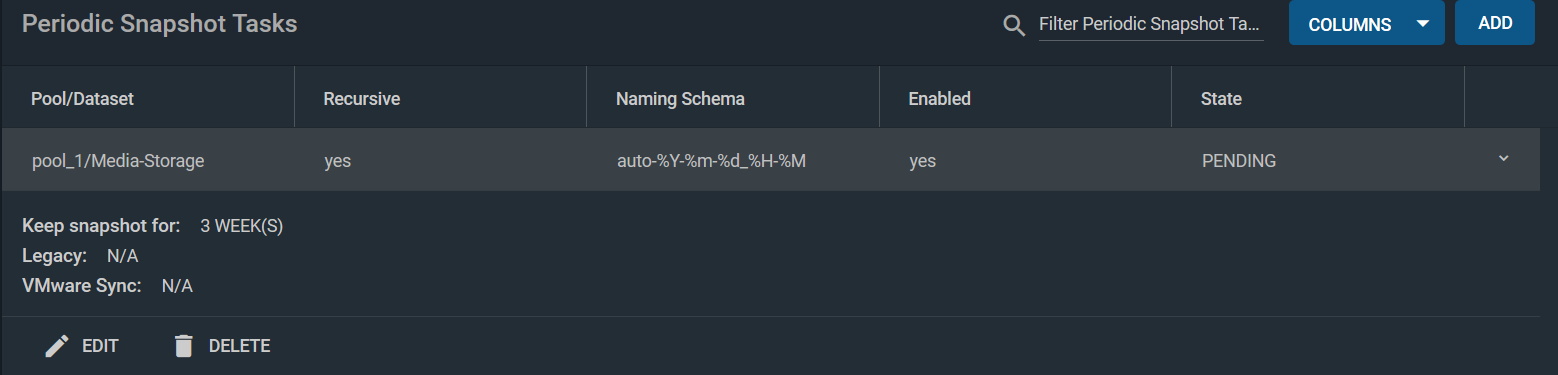This screenshot has width=1558, height=375.
Task: Click the Recursive yes value cell
Action: [338, 160]
